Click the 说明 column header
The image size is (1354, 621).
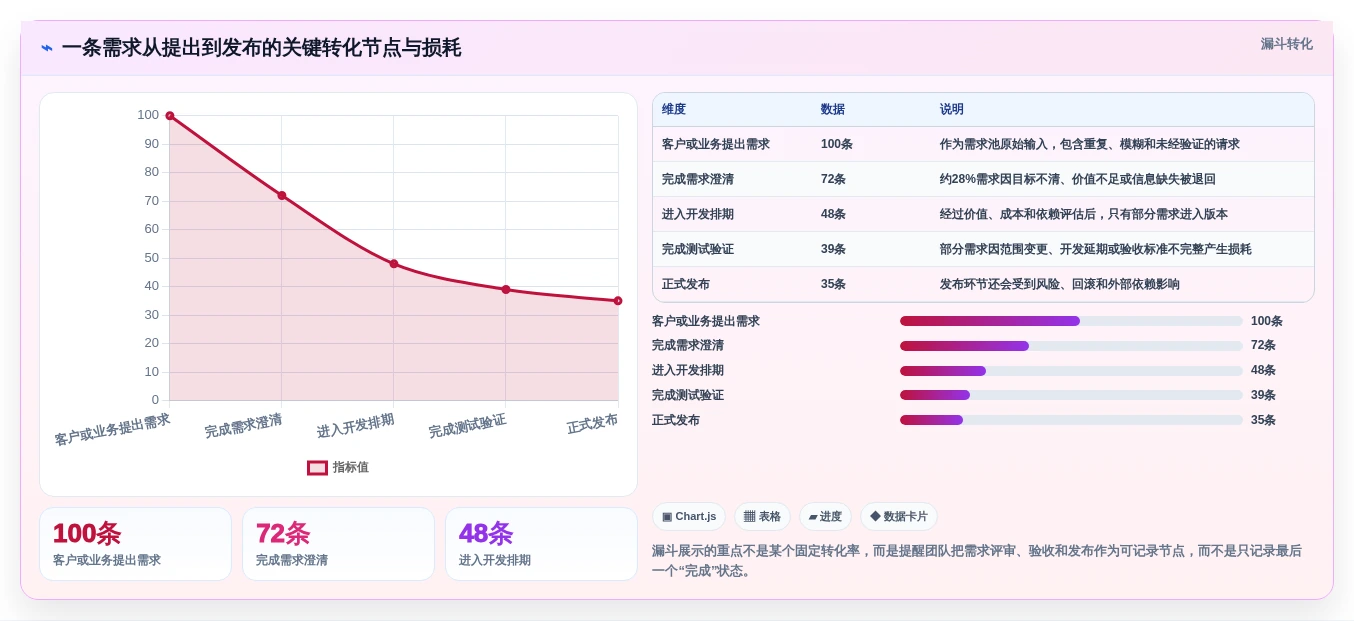coord(952,109)
